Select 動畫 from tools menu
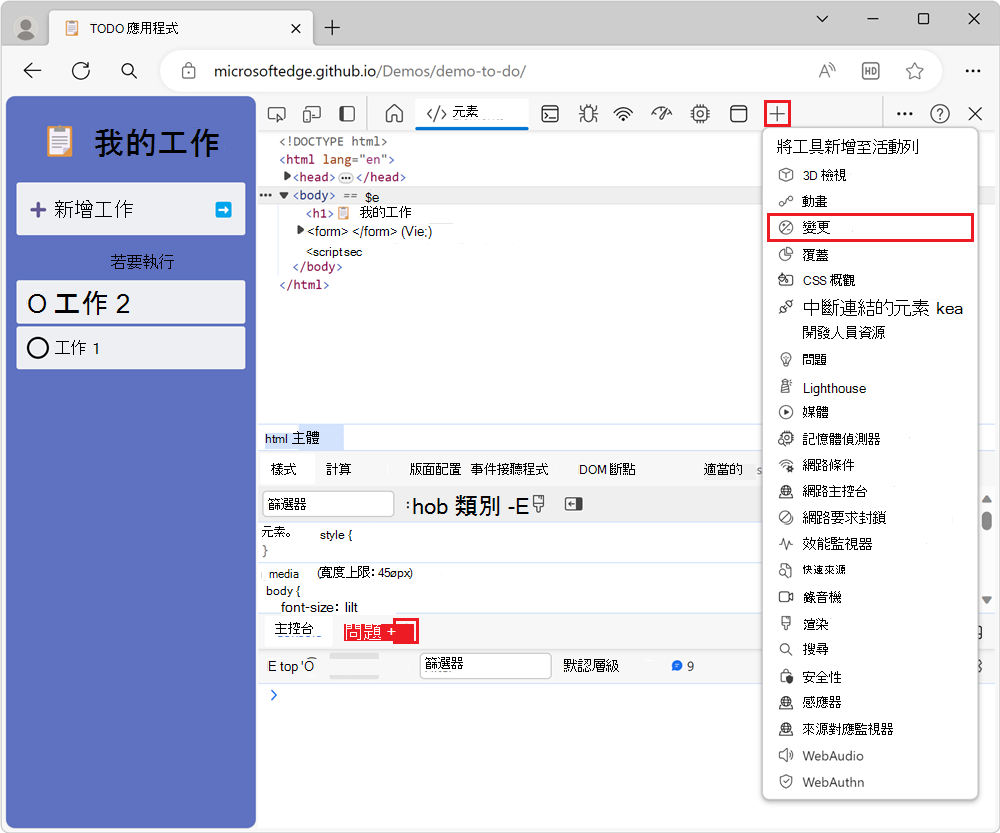Image resolution: width=1000 pixels, height=833 pixels. (870, 202)
